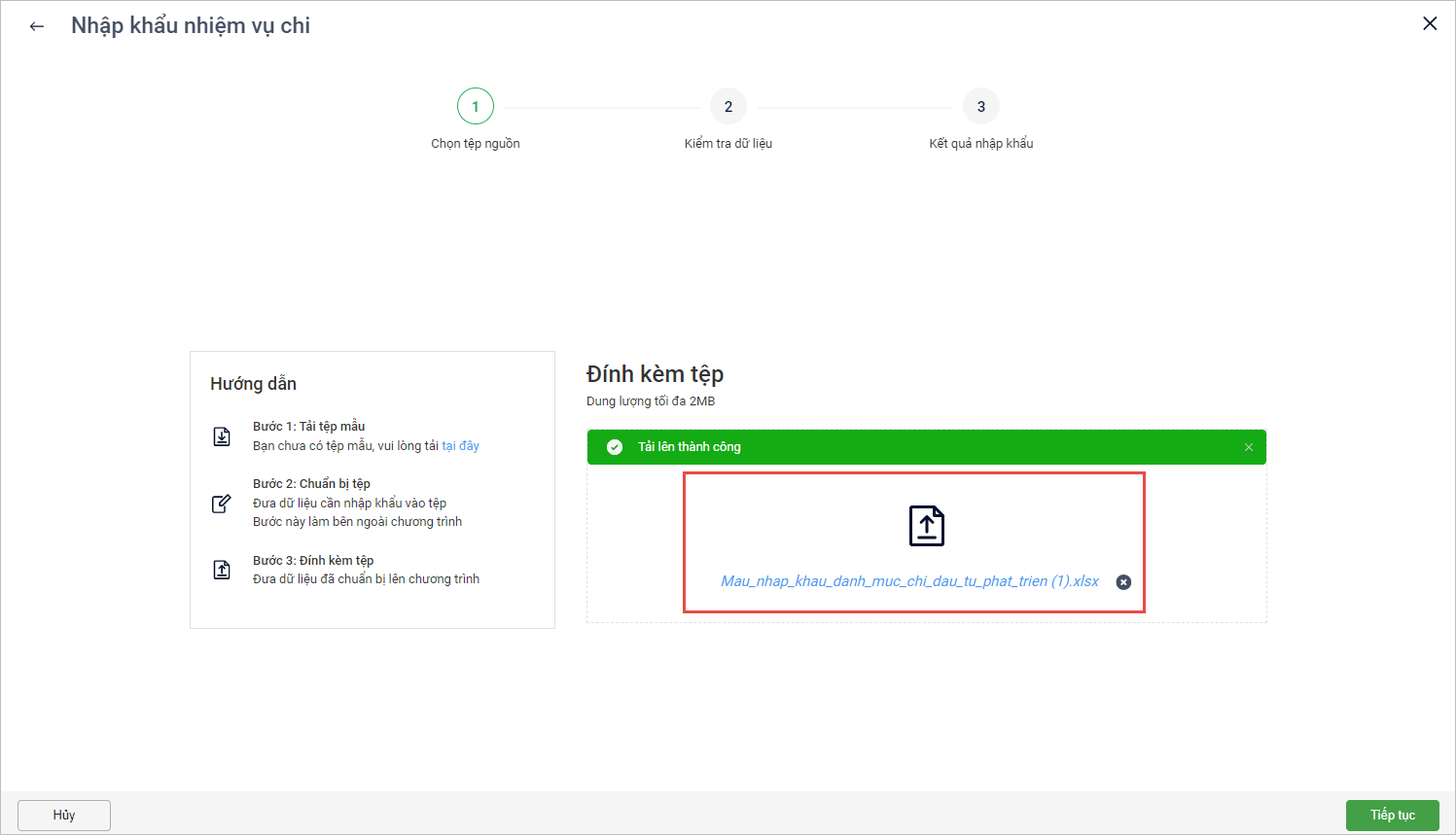
Task: Click the back arrow beside the import title
Action: (x=37, y=26)
